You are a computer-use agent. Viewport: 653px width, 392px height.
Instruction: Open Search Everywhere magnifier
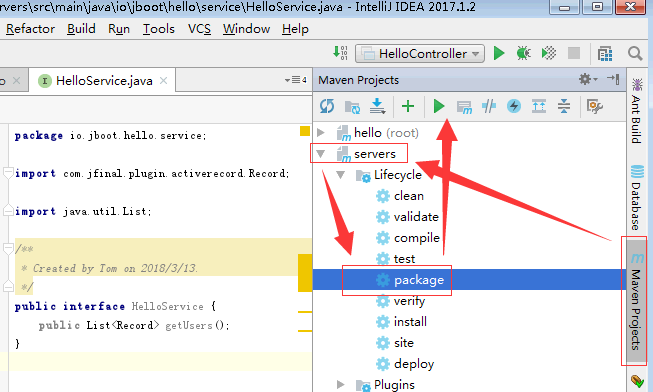point(635,53)
